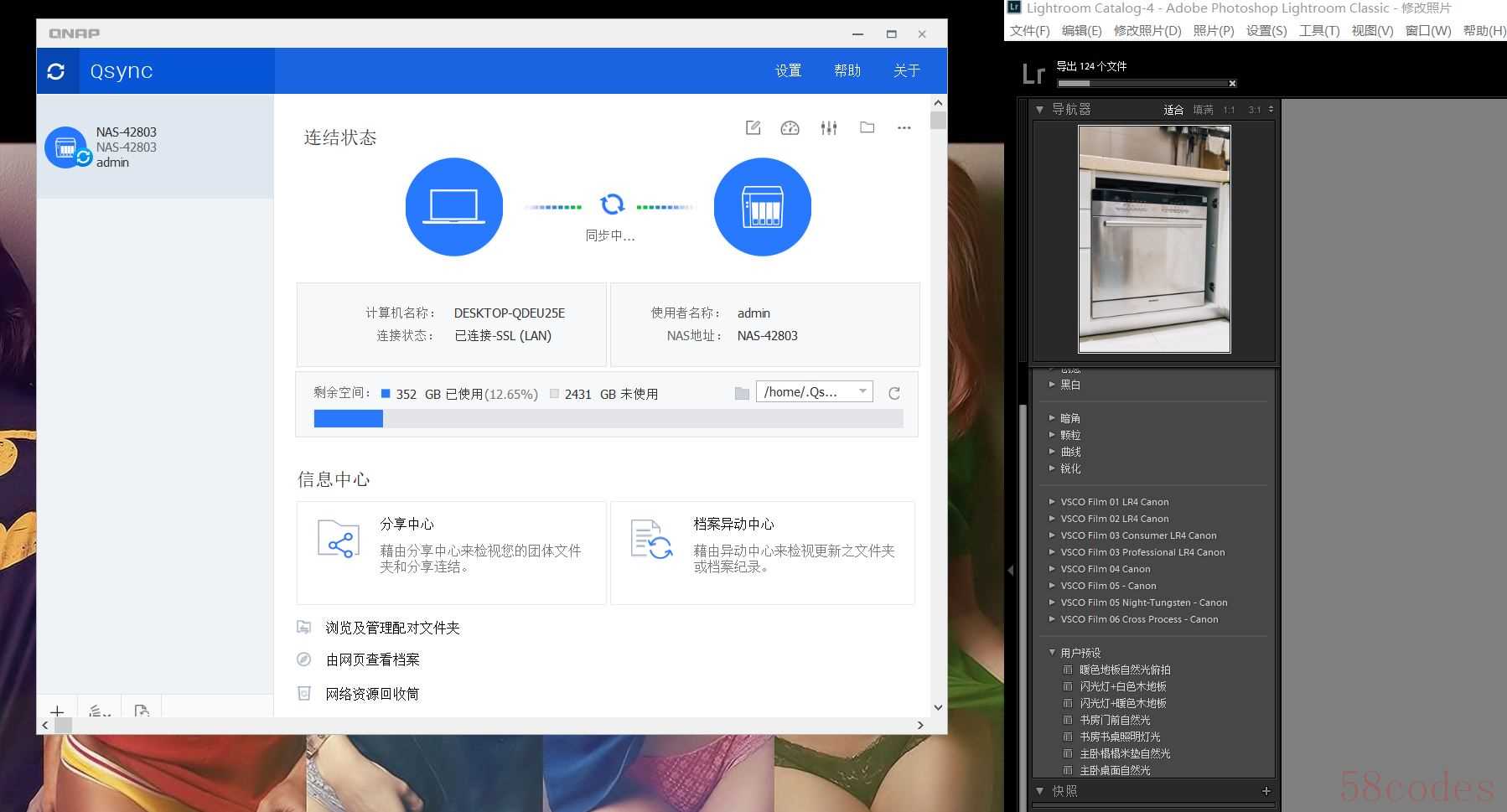The height and width of the screenshot is (812, 1507).
Task: Click the navigator preview thumbnail
Action: [x=1154, y=240]
